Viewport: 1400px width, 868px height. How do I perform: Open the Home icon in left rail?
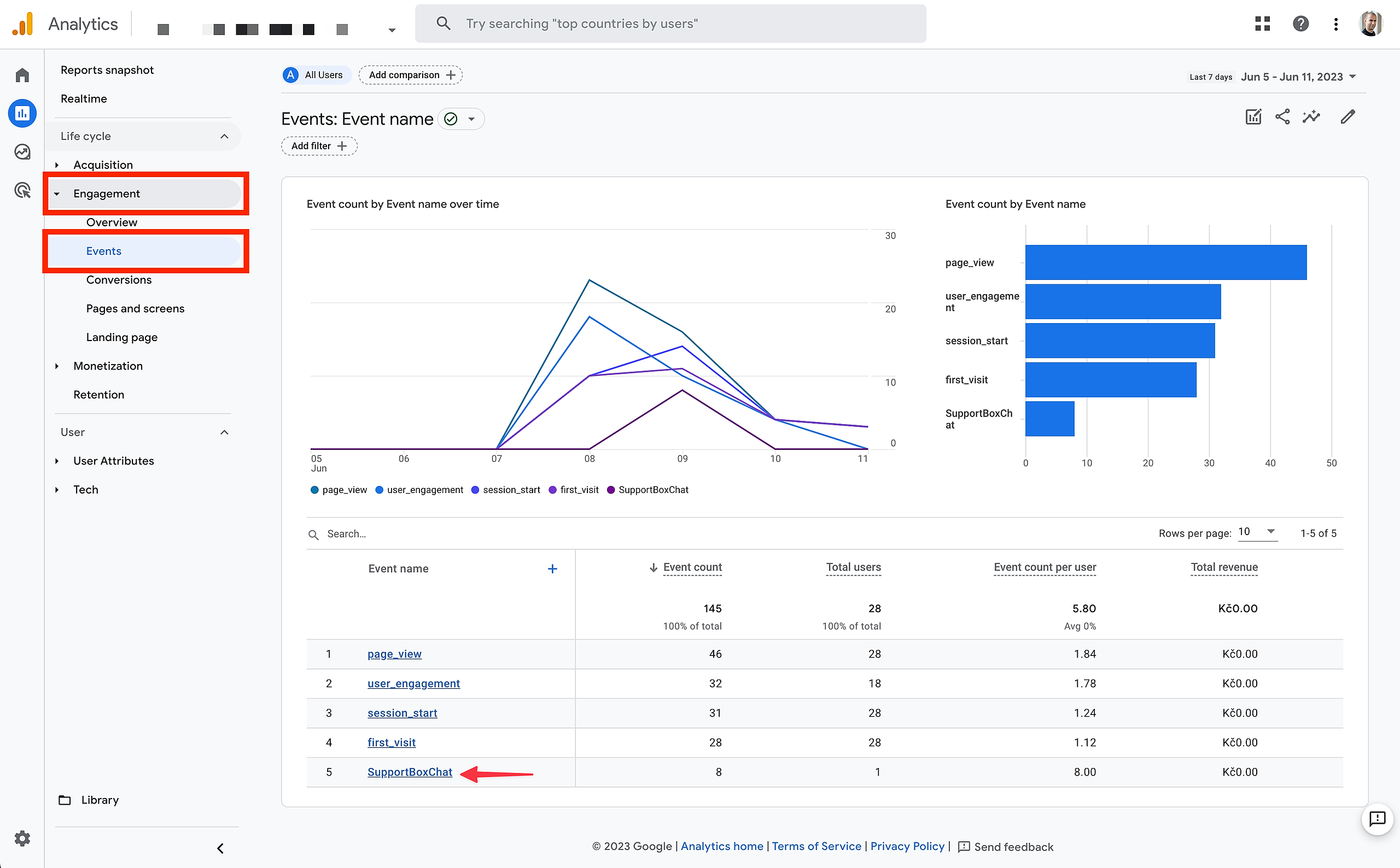point(22,75)
